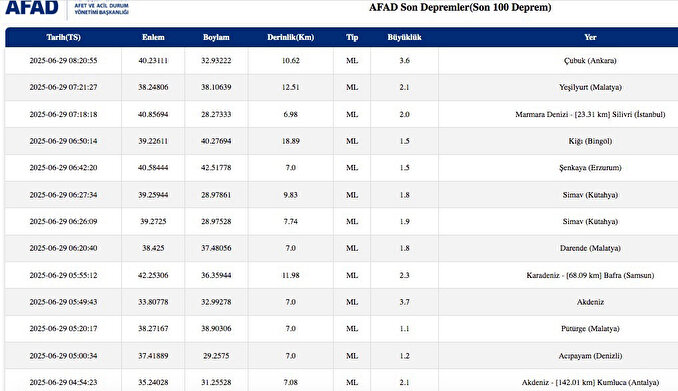Click longitude value 32.93222
The height and width of the screenshot is (391, 678).
(x=216, y=61)
